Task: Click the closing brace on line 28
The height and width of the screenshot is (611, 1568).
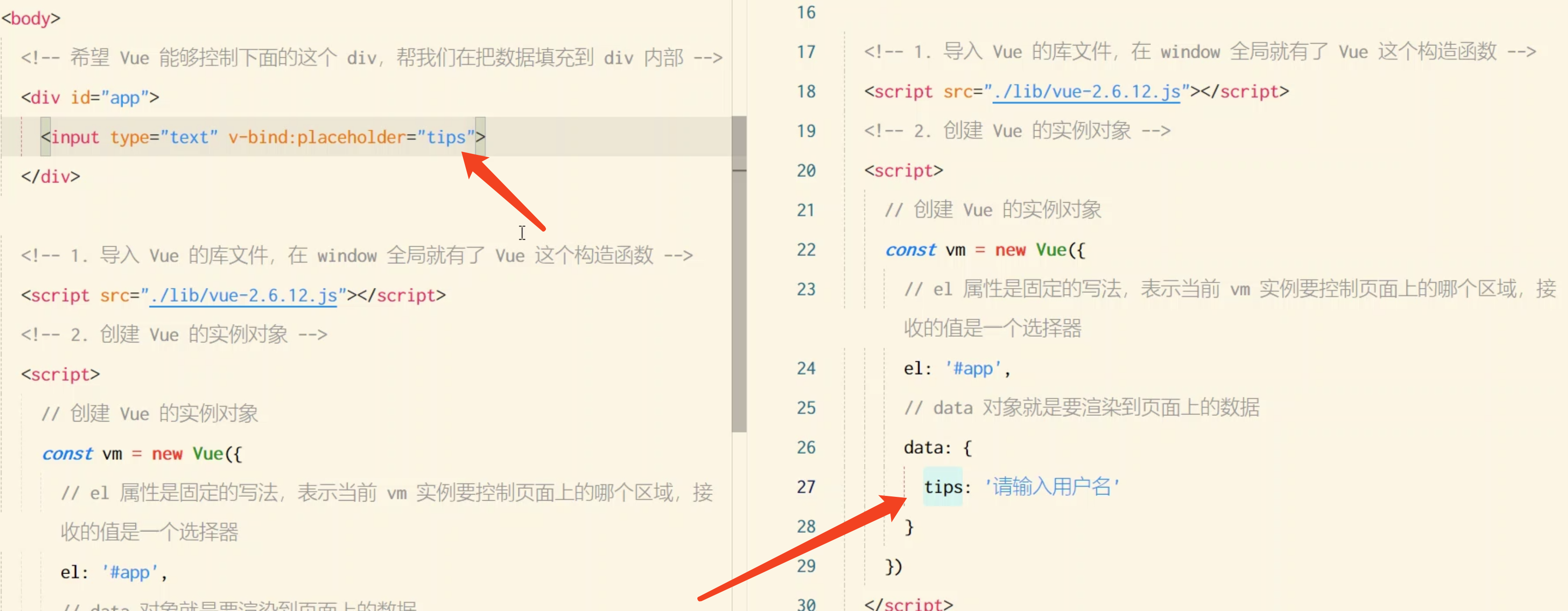Action: (x=909, y=527)
